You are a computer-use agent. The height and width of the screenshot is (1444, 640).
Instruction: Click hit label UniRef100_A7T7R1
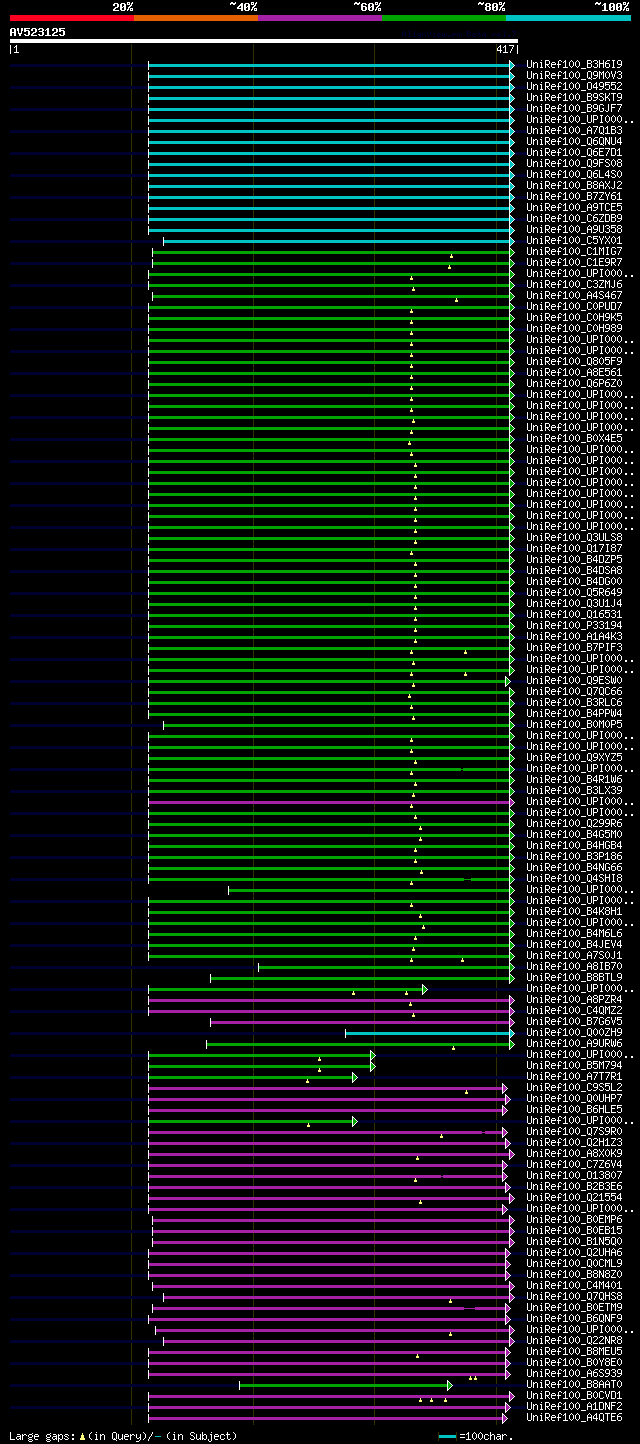click(574, 1076)
